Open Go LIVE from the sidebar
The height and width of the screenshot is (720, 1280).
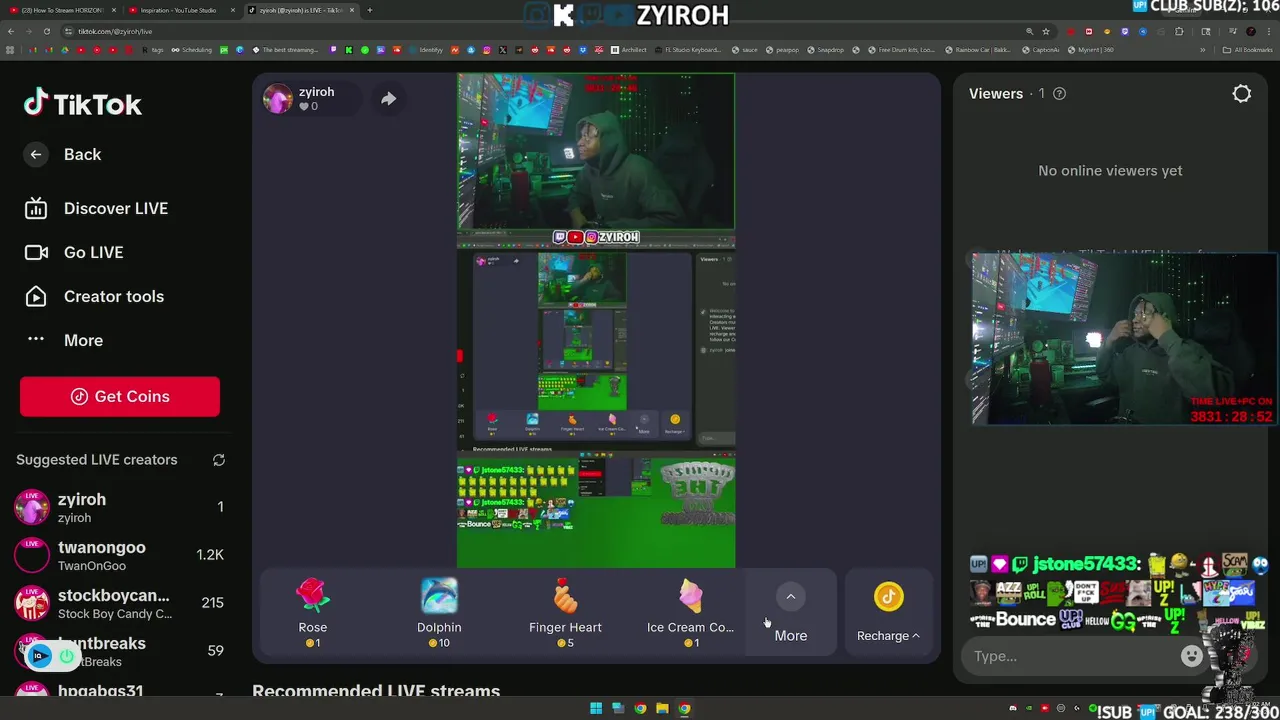point(74,252)
